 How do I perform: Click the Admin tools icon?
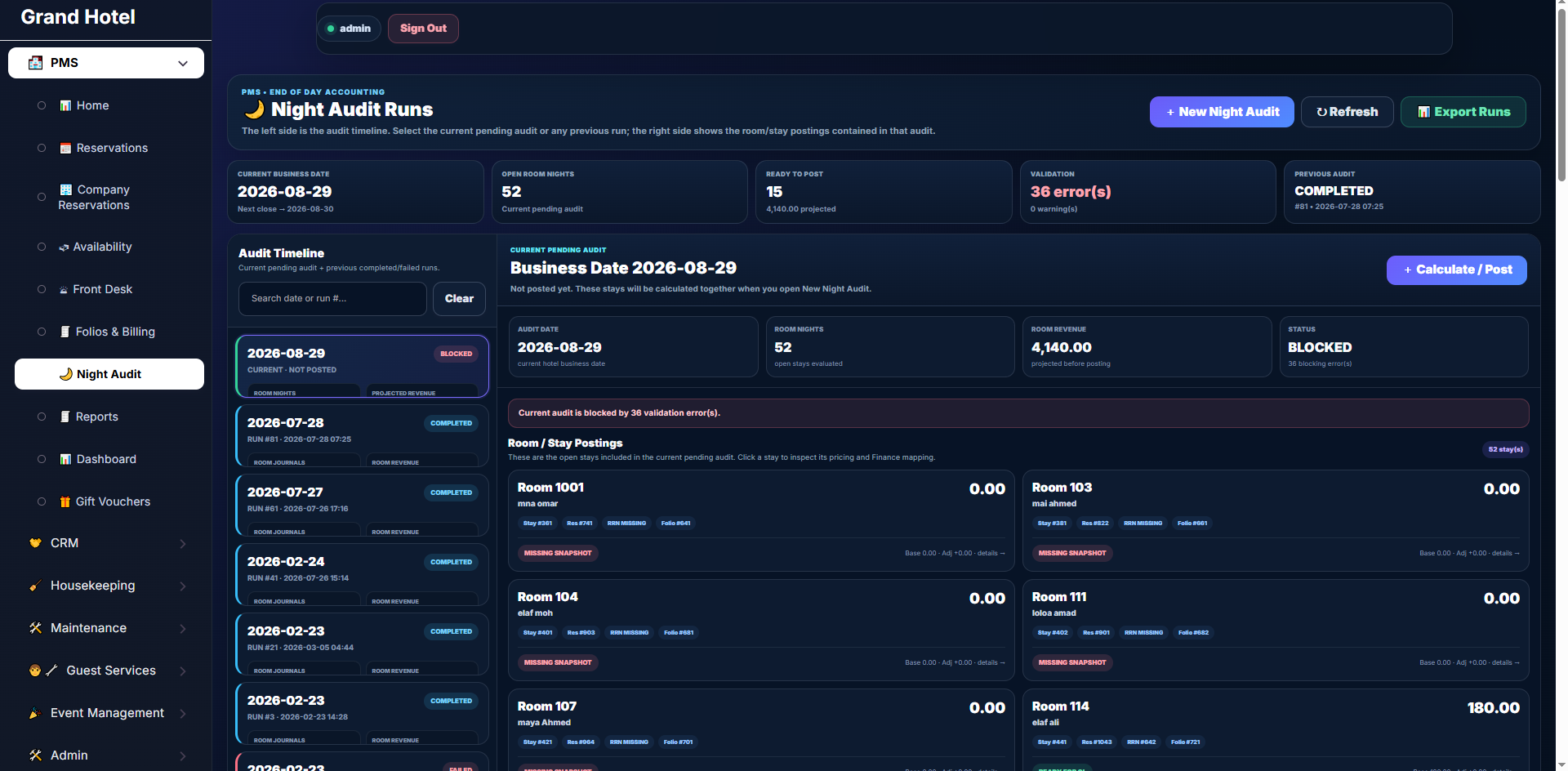coord(35,755)
